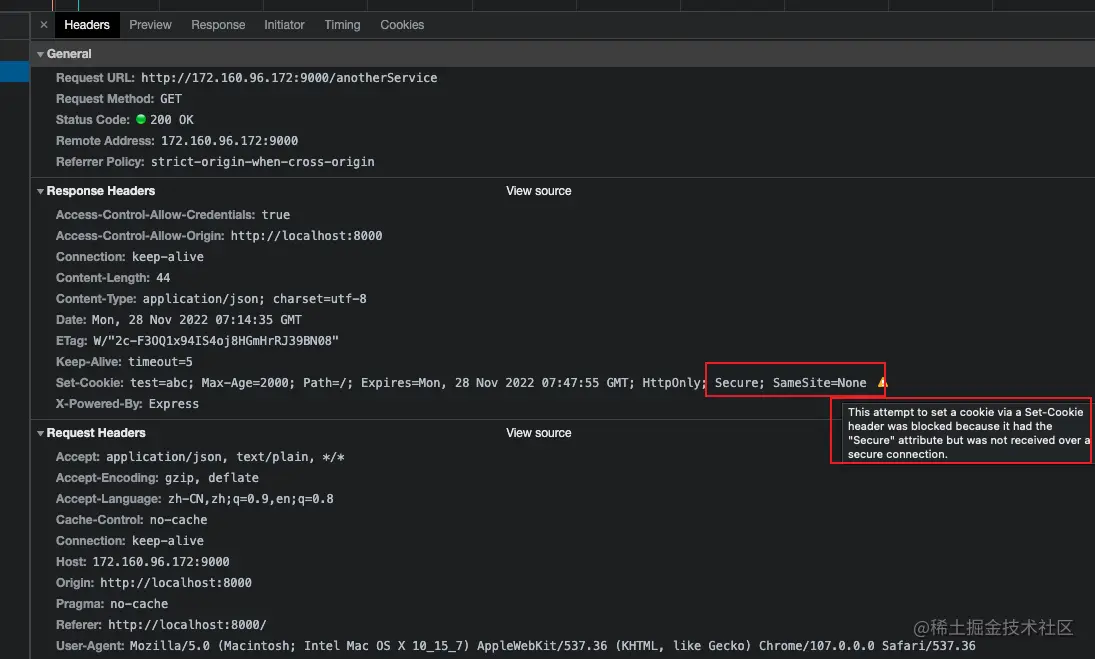The height and width of the screenshot is (659, 1095).
Task: Click the Connection keep-alive response header
Action: 130,257
